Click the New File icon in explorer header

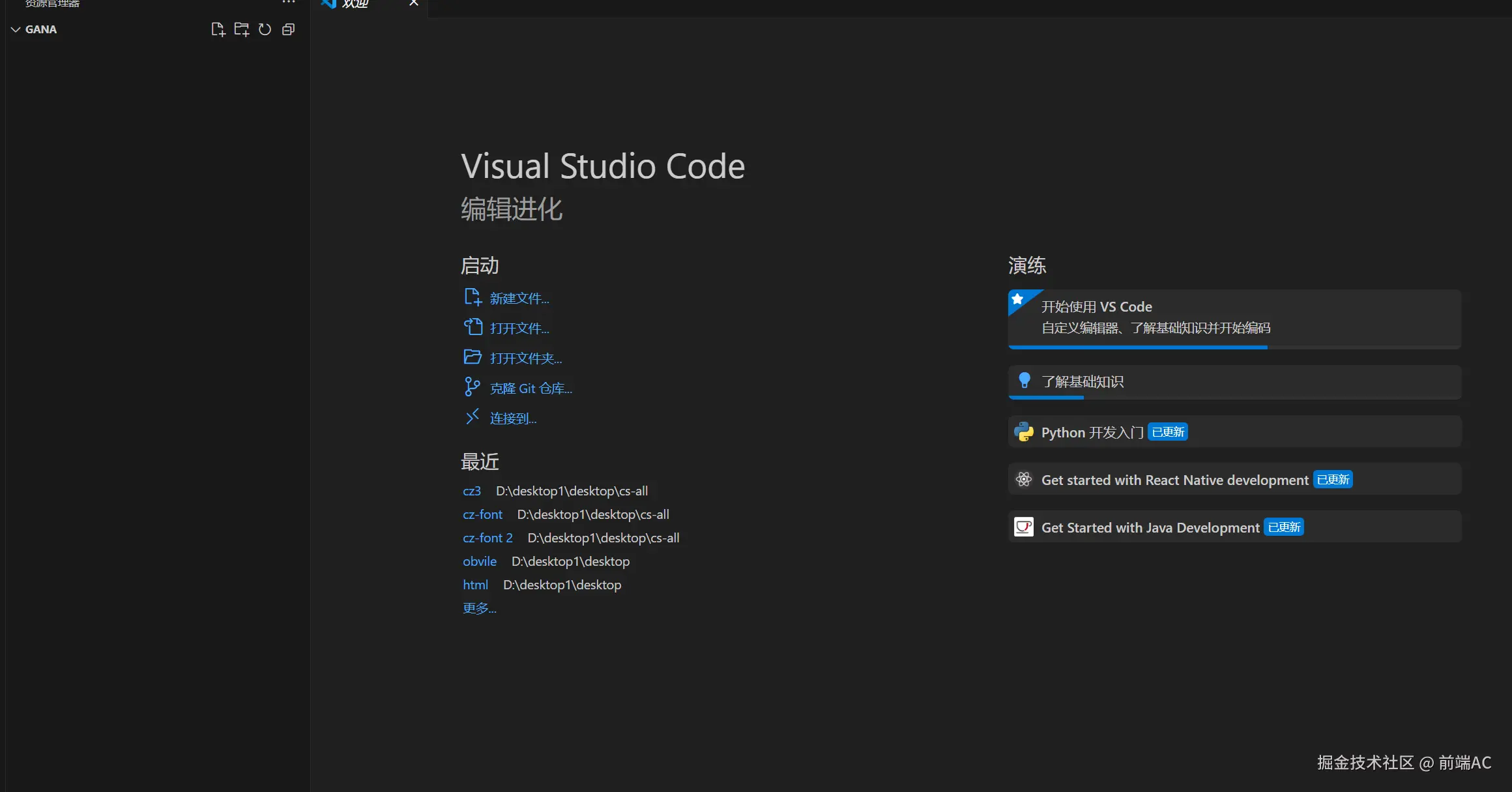coord(218,29)
